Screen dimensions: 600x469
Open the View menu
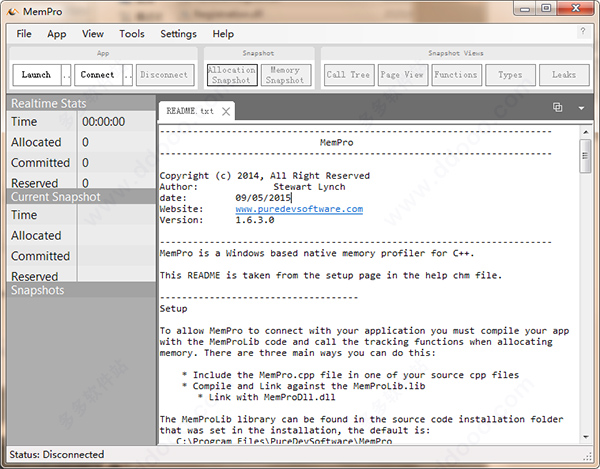click(x=93, y=34)
